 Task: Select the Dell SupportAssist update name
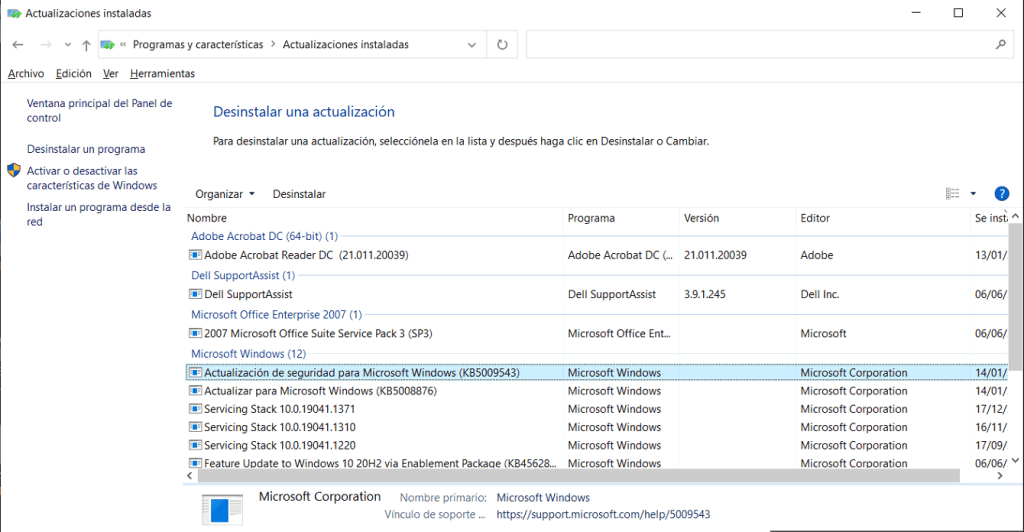[x=248, y=294]
